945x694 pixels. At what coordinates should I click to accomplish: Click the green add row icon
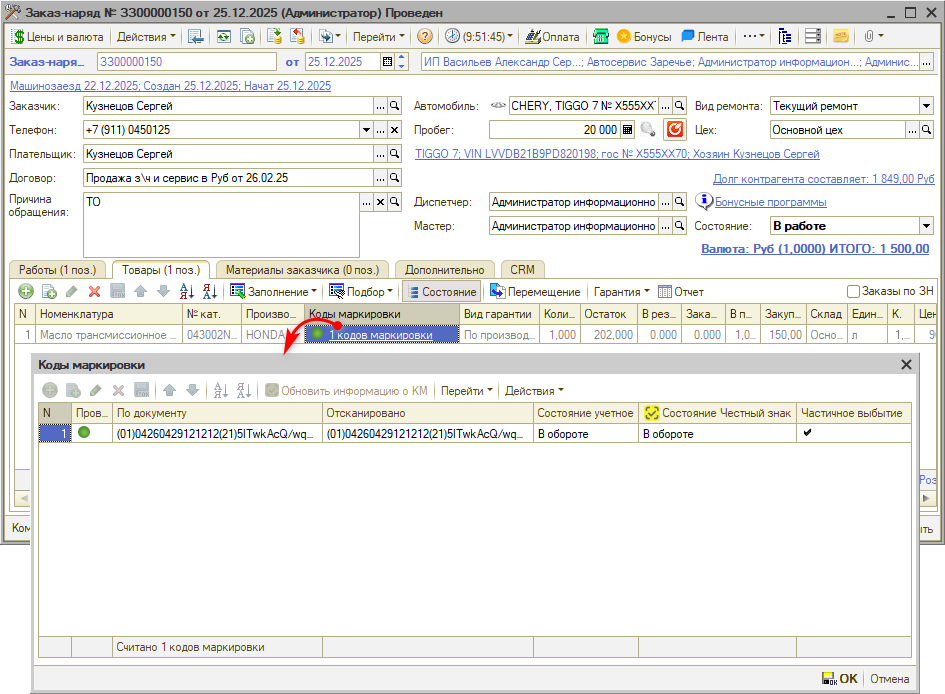(25, 292)
